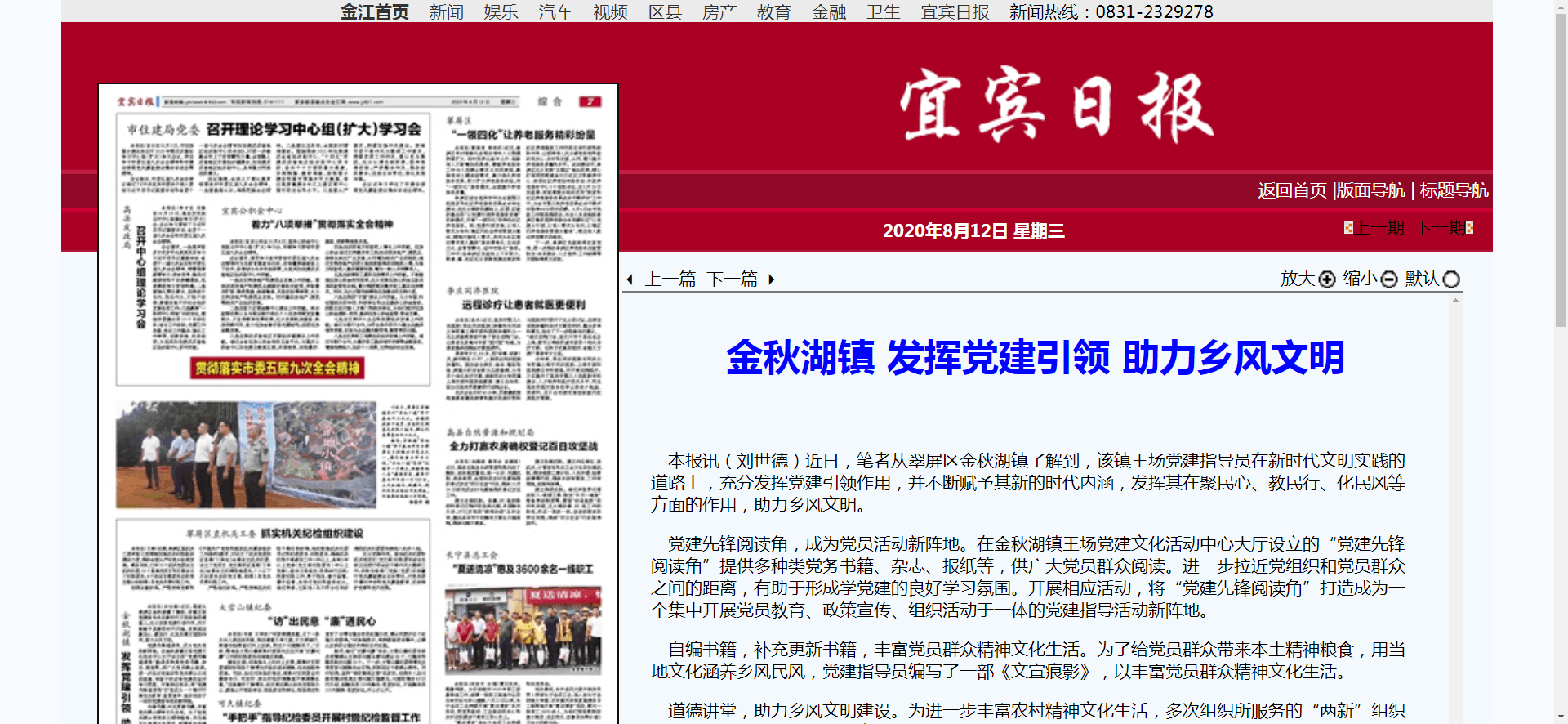Screen dimensions: 1568x724
Task: Click the page scrollbar on the right edge
Action: [x=1561, y=163]
